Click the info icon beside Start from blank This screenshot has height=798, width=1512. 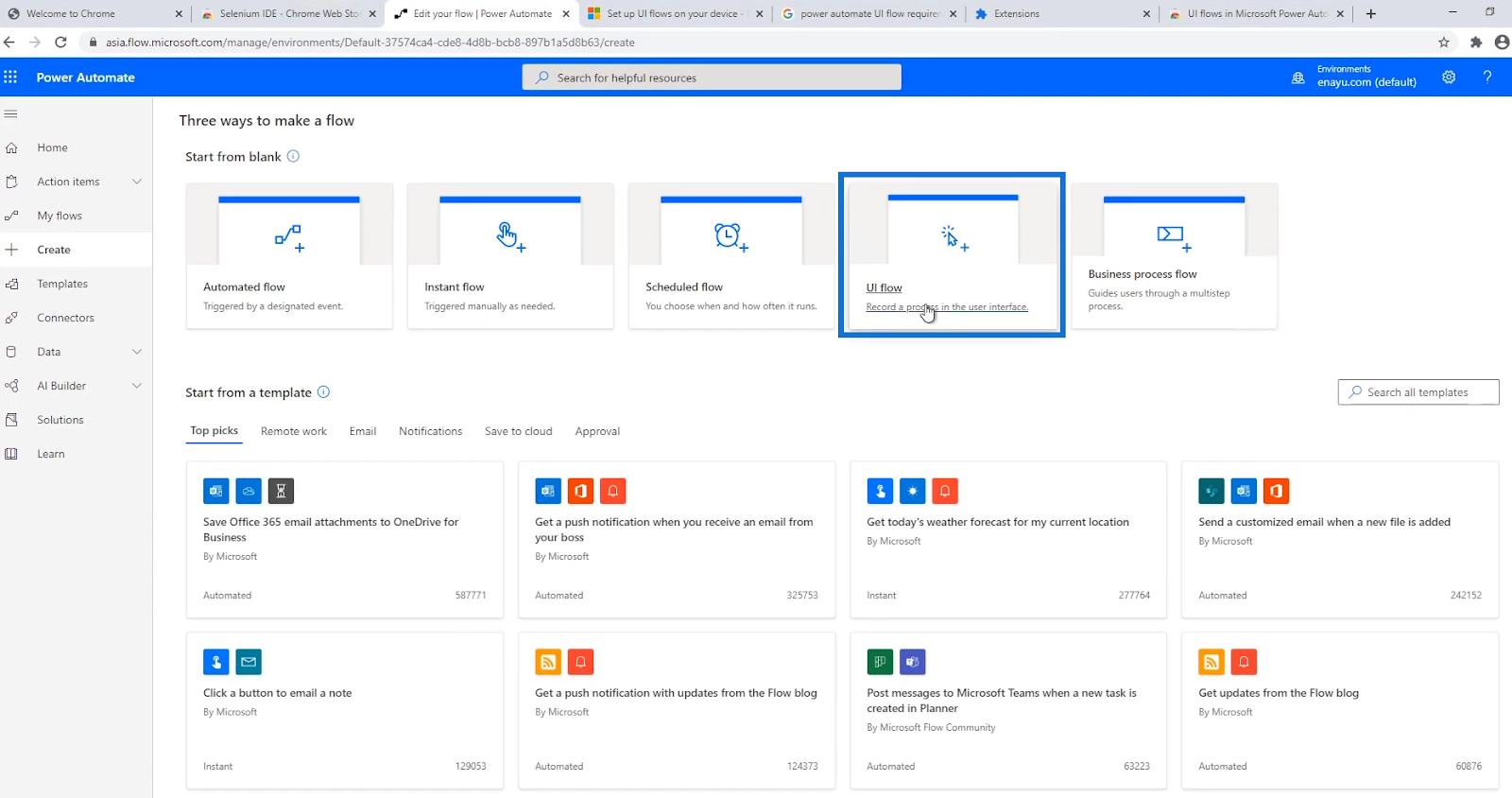click(x=293, y=156)
